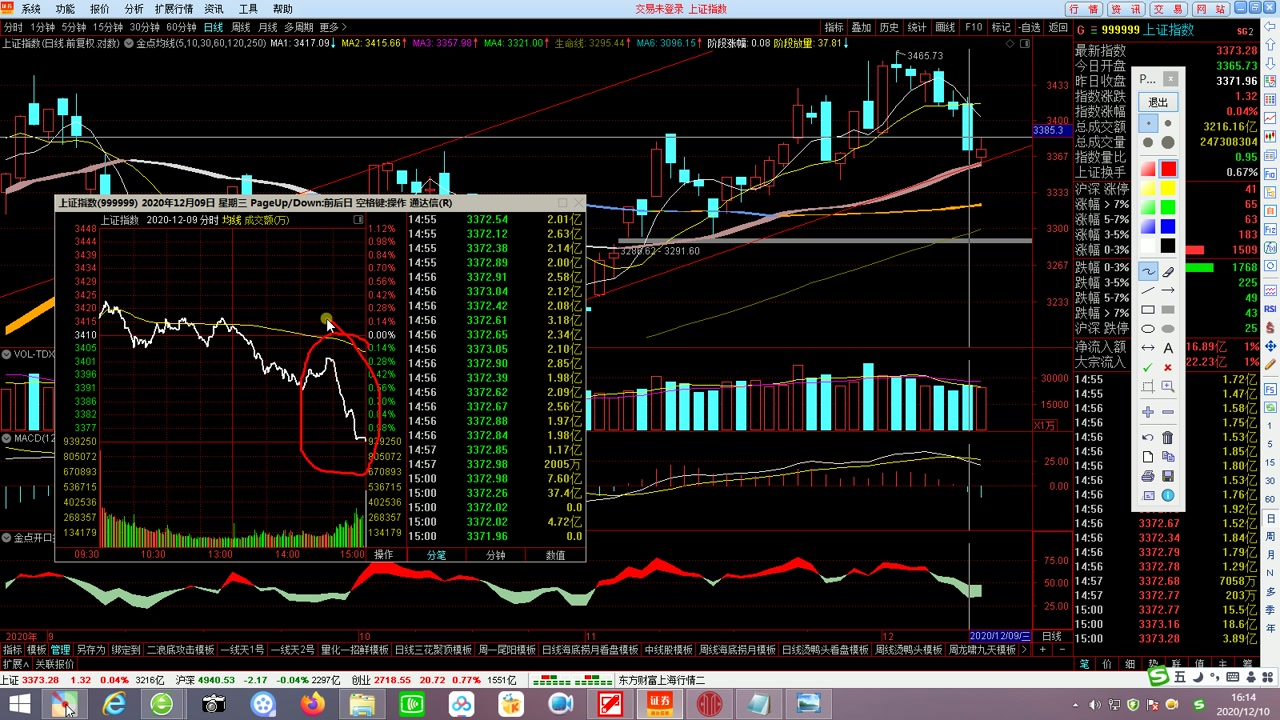
Task: Select the freehand curve drawing tool
Action: click(1148, 272)
